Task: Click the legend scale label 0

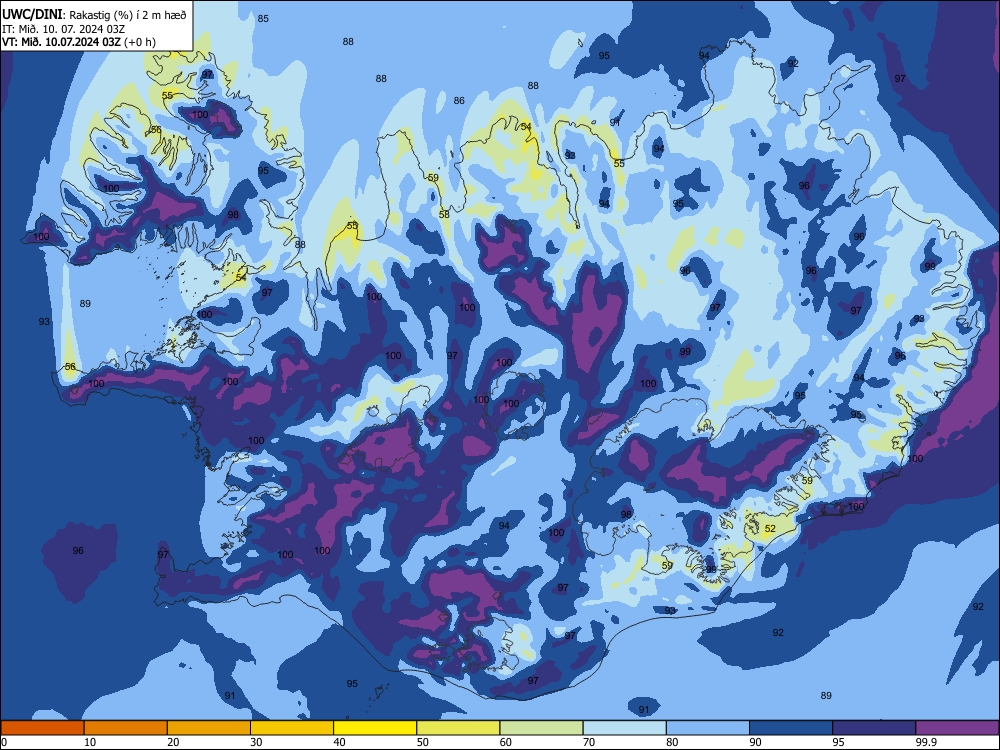Action: tap(4, 742)
